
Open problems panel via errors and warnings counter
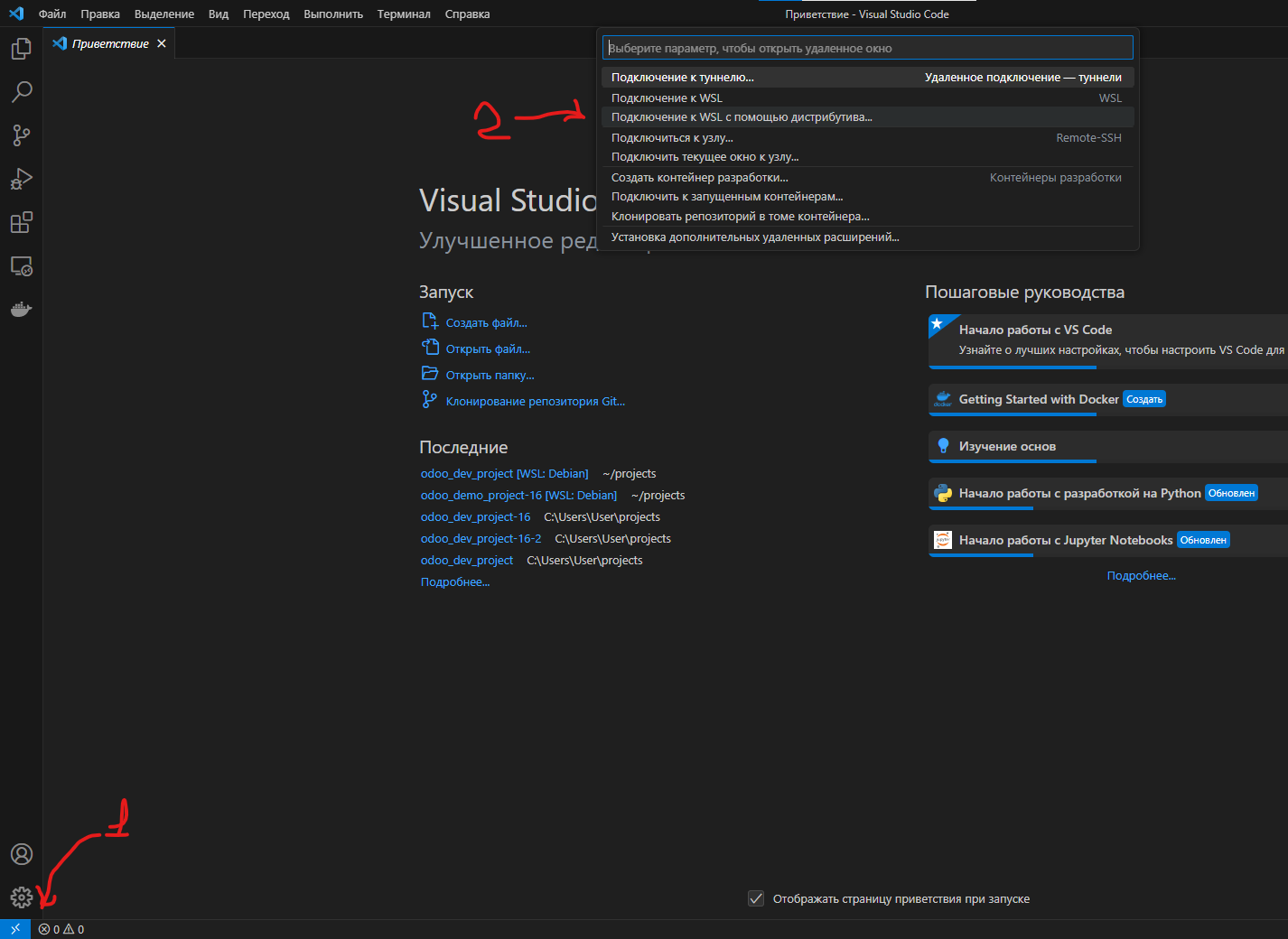(x=61, y=929)
